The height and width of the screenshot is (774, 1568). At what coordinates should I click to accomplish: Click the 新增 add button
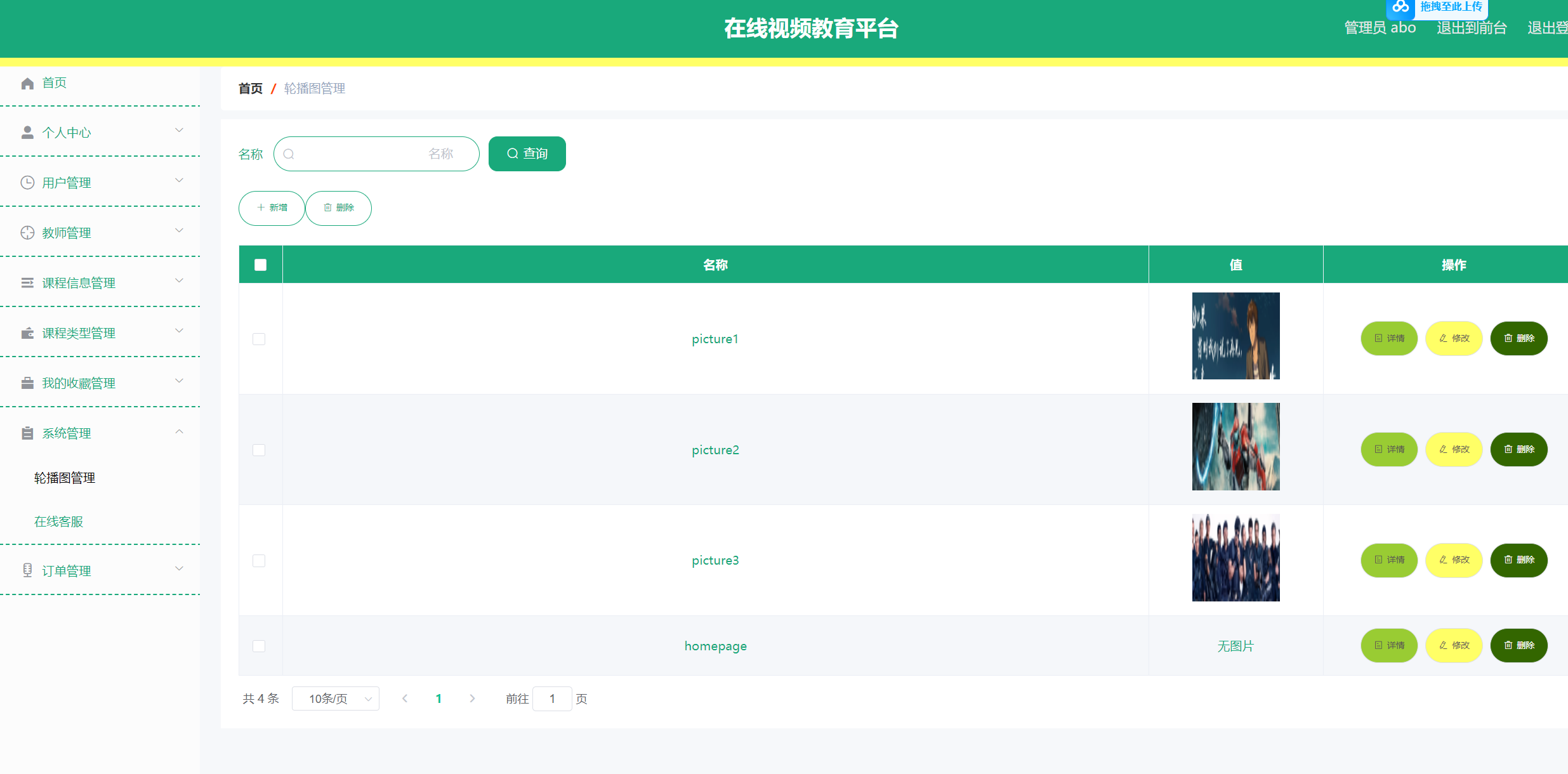tap(271, 207)
